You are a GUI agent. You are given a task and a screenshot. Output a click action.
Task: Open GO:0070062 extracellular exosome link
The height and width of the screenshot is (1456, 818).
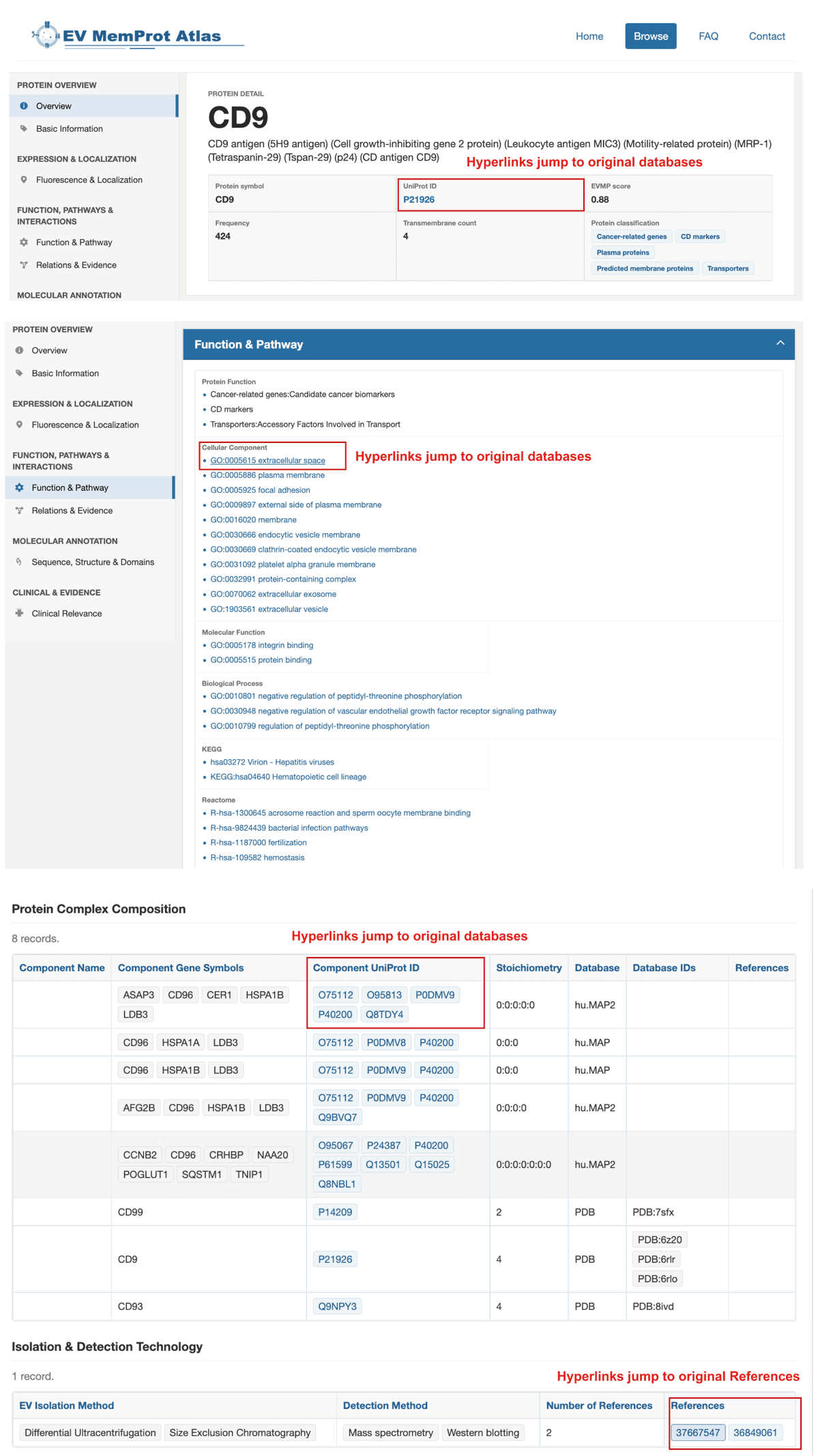pyautogui.click(x=273, y=594)
